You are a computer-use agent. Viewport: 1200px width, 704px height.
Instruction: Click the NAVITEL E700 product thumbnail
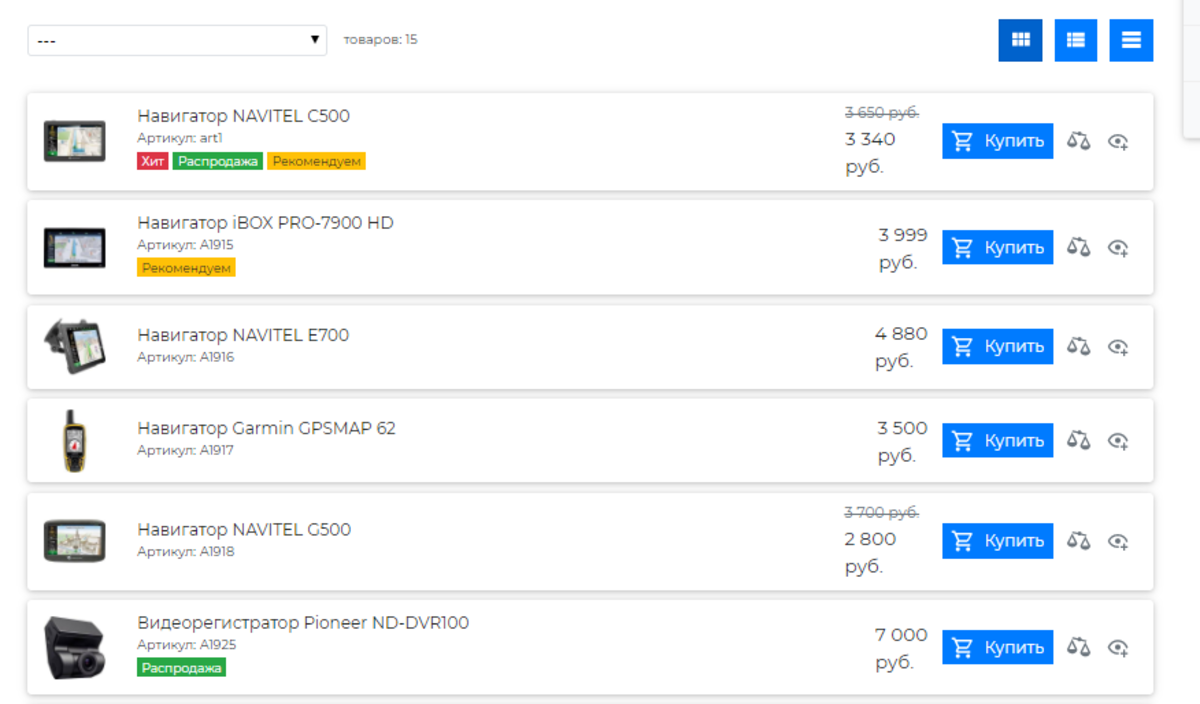tap(74, 346)
